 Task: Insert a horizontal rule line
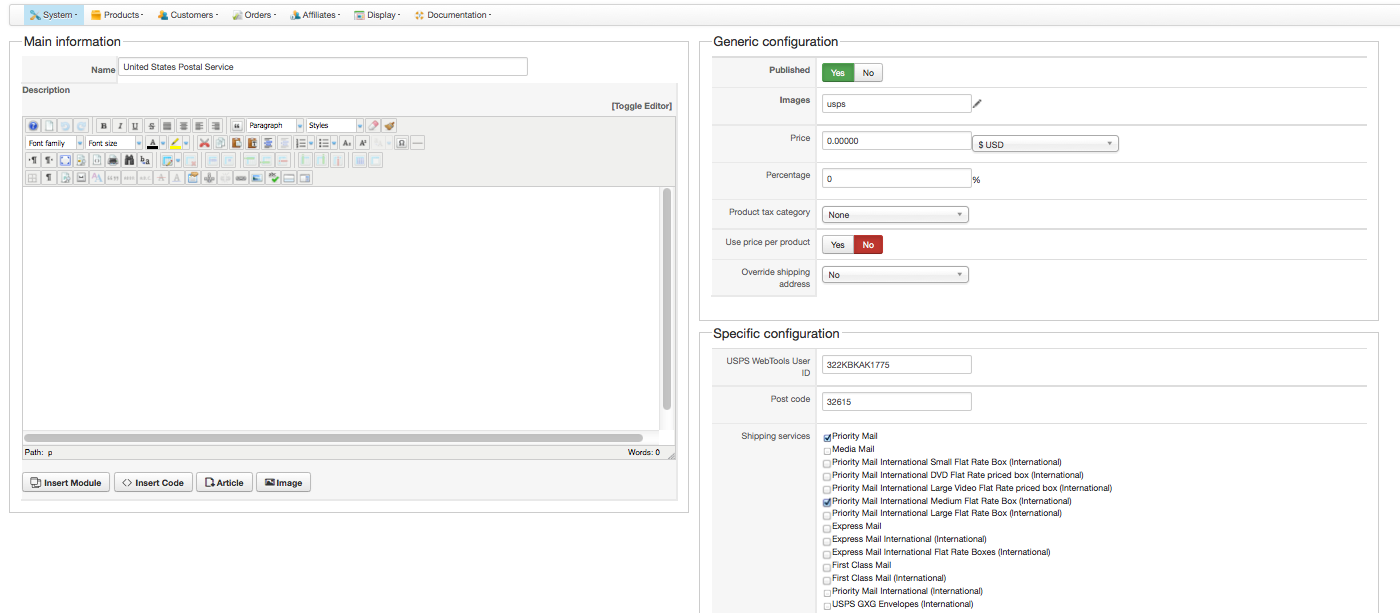point(418,143)
